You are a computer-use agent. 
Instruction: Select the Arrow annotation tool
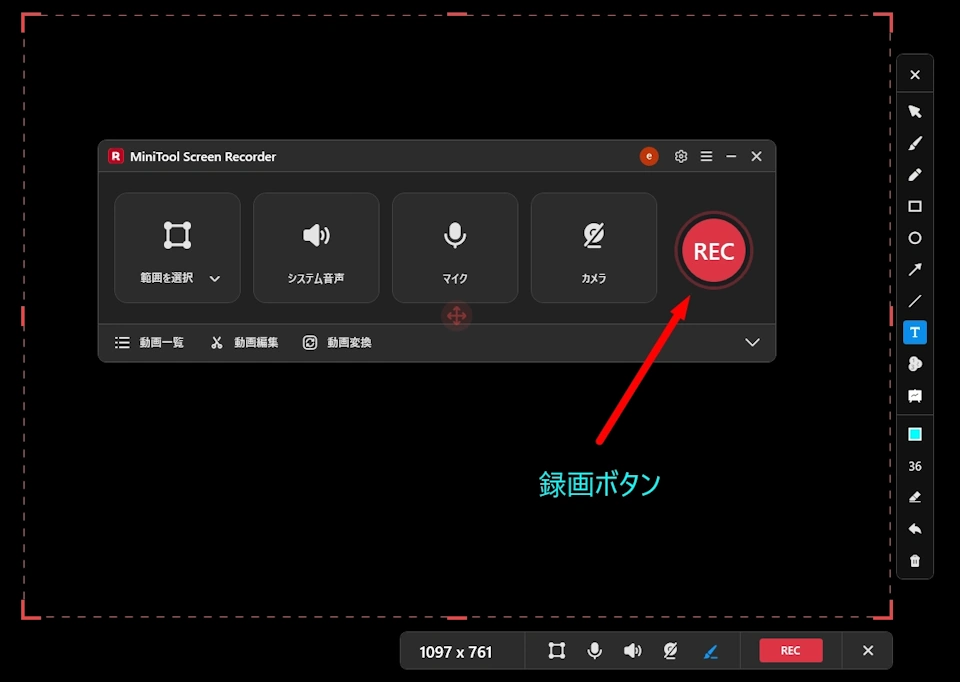(x=915, y=269)
